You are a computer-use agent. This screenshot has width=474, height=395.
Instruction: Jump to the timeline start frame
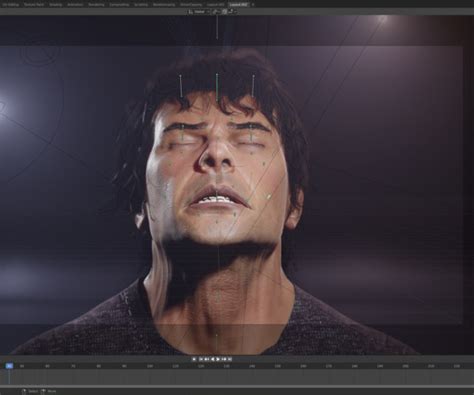(x=201, y=359)
